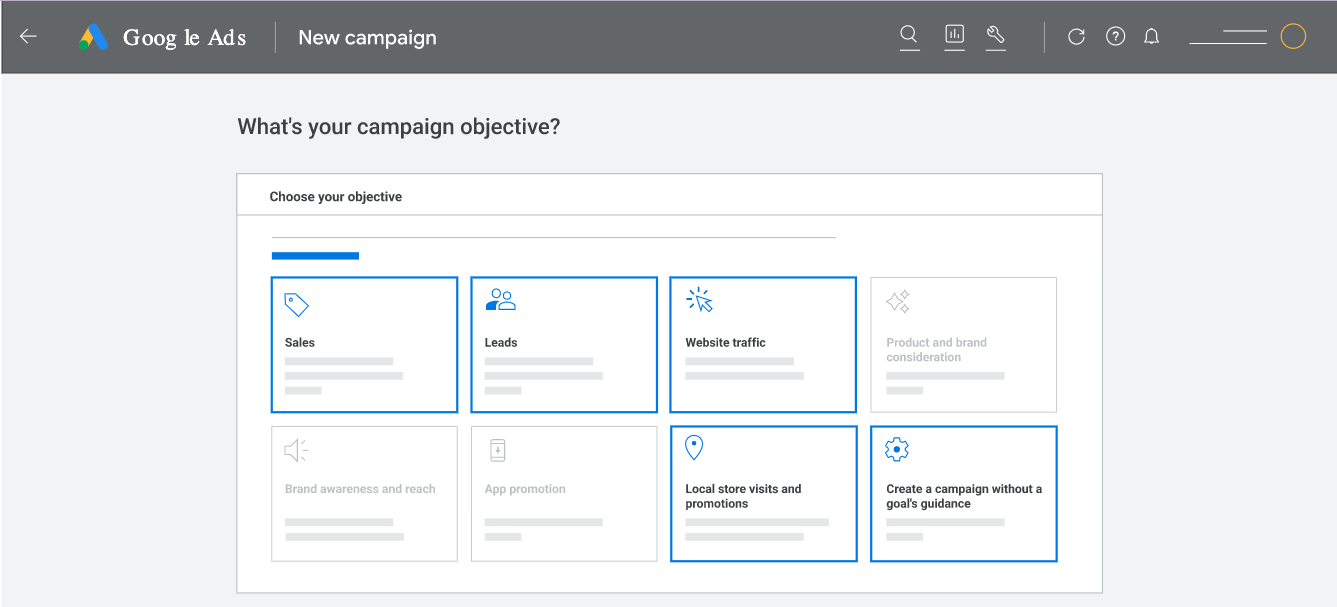Viewport: 1337px width, 607px height.
Task: Open the search magnifier icon
Action: tap(909, 36)
